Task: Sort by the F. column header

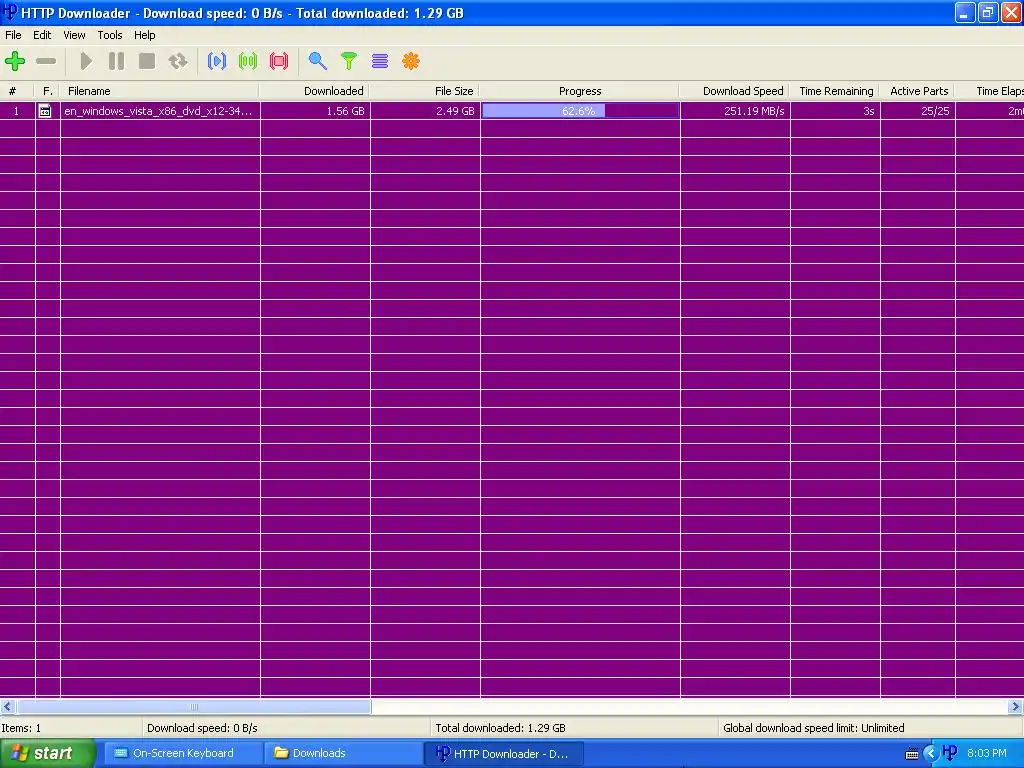Action: tap(48, 91)
